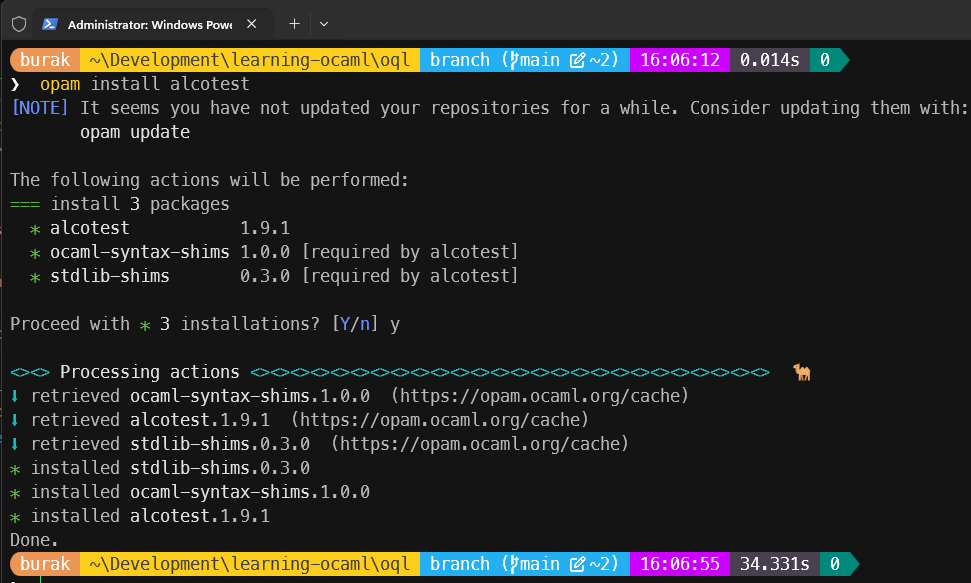
Task: Click the camel emoji in Processing actions line
Action: [801, 372]
